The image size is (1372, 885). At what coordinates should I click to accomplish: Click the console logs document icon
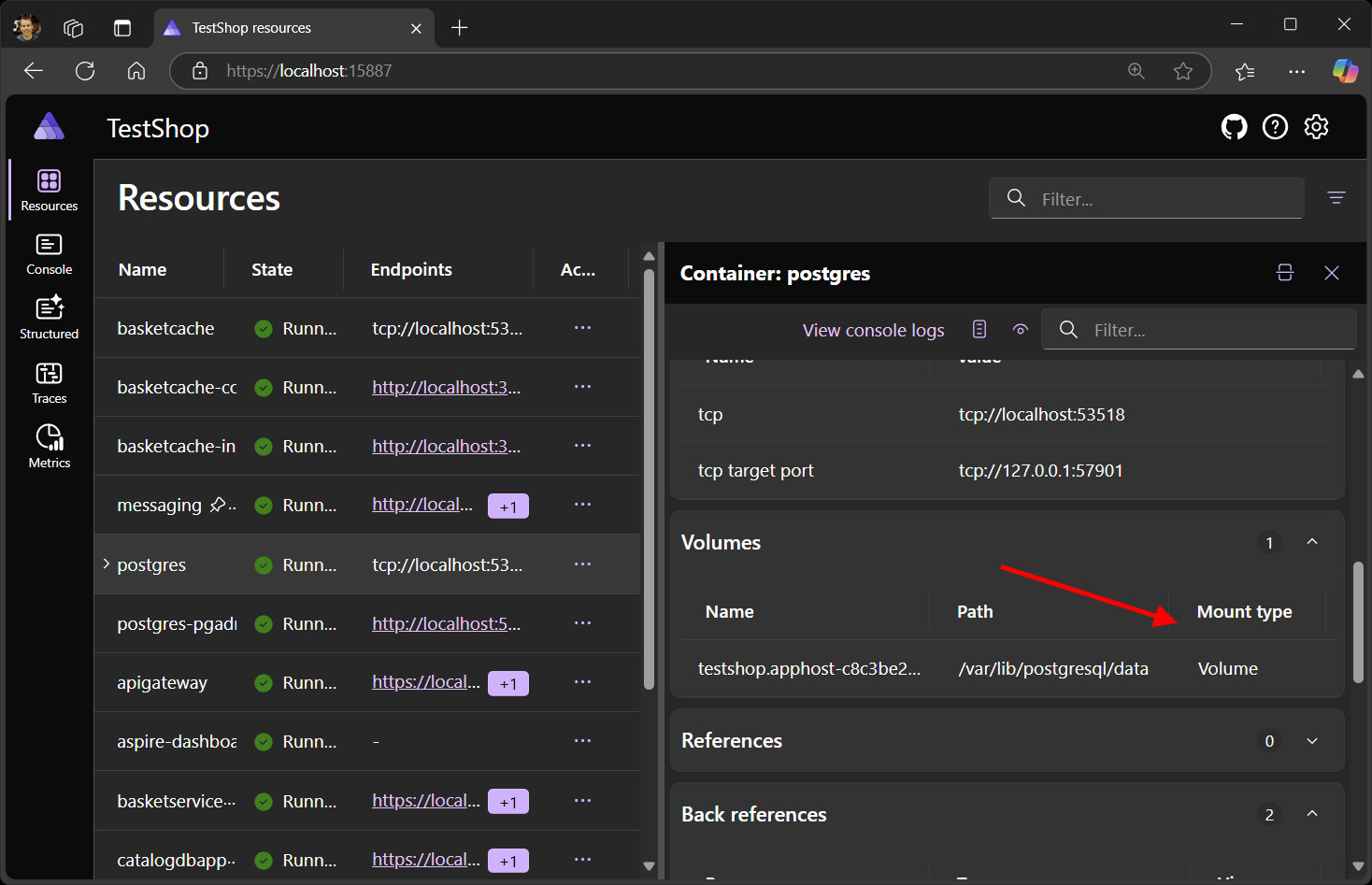coord(979,329)
